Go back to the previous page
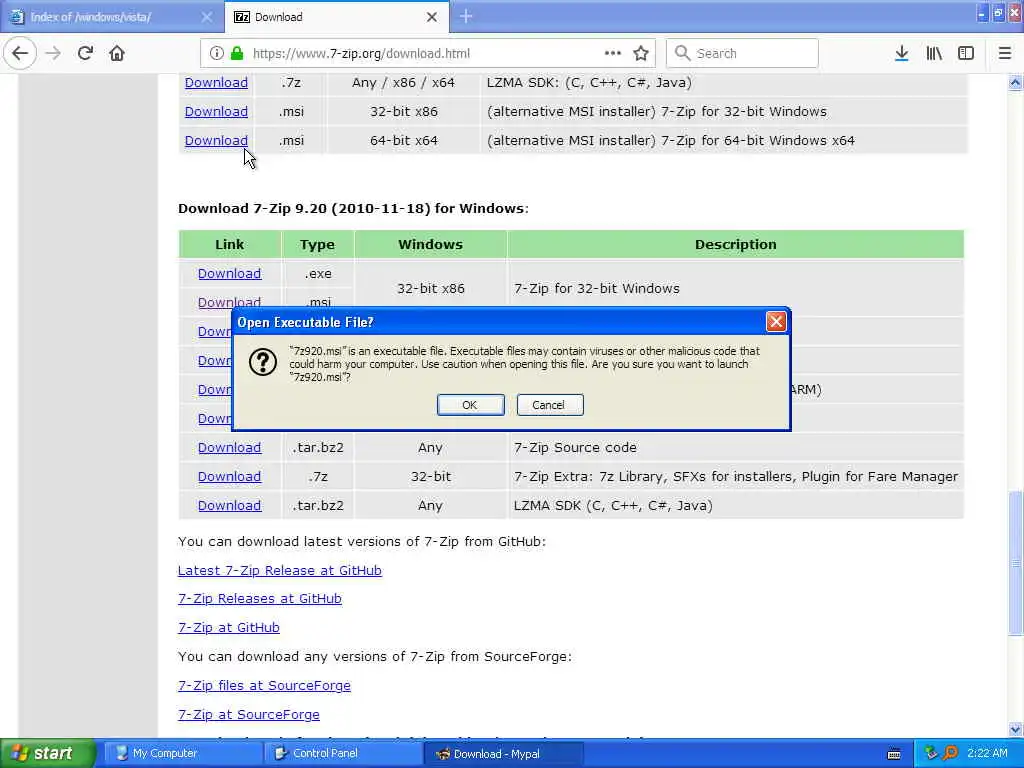Image resolution: width=1024 pixels, height=768 pixels. (x=20, y=54)
